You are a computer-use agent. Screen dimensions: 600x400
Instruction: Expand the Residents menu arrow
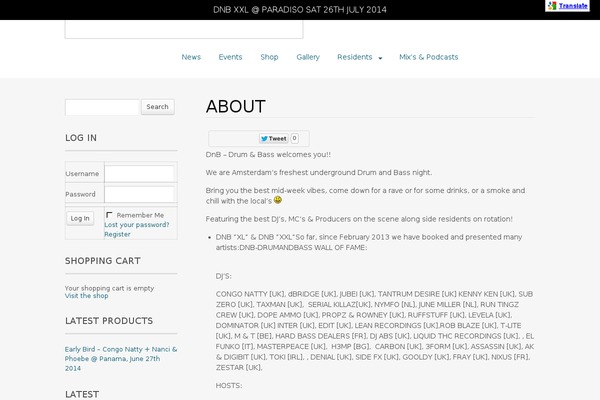click(380, 58)
